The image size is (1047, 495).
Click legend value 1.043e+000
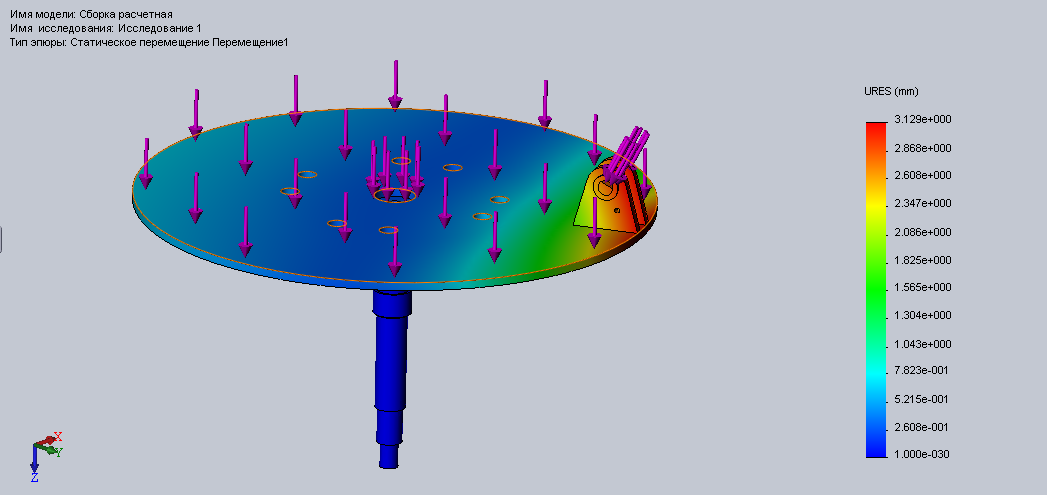pos(922,343)
